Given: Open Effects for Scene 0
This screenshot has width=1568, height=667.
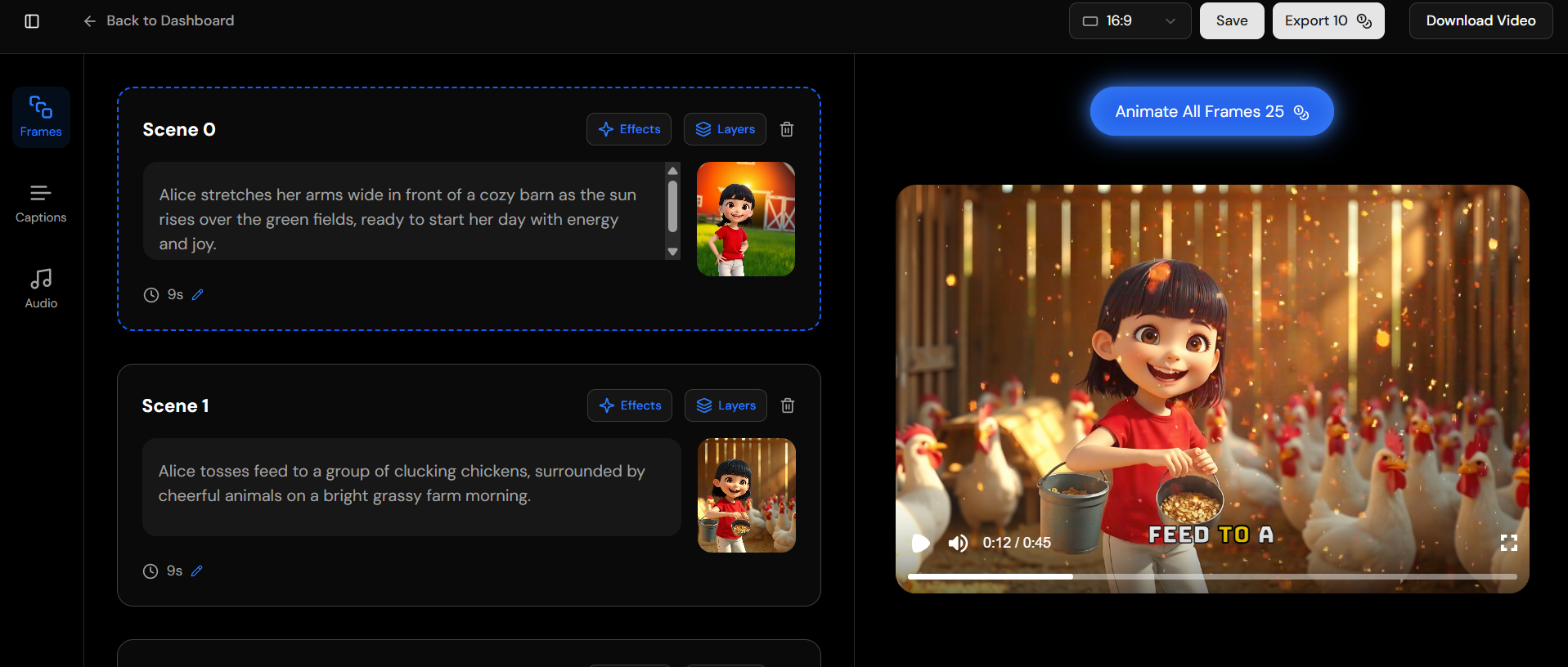Looking at the screenshot, I should 629,129.
